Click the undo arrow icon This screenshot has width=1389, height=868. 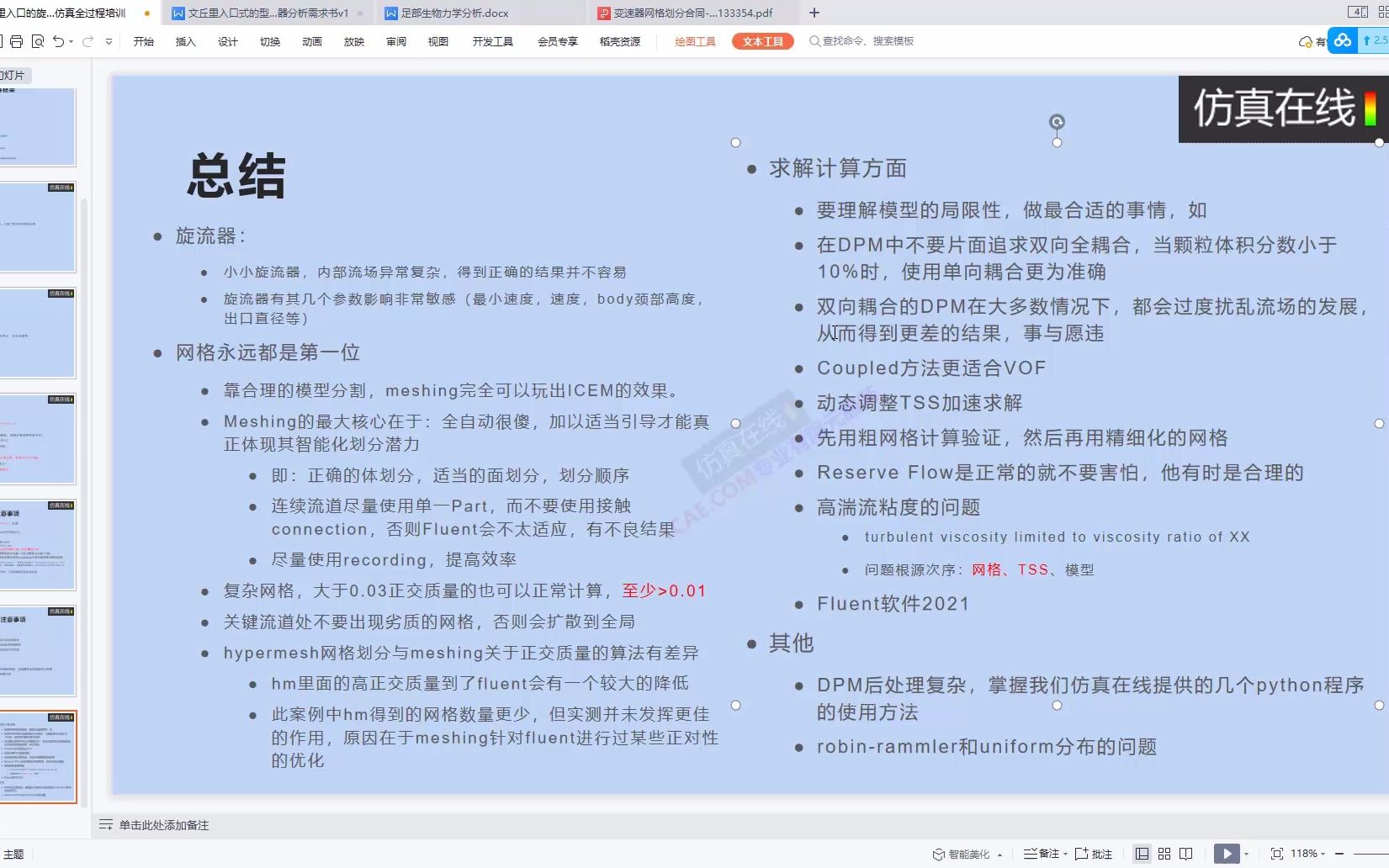(x=58, y=41)
